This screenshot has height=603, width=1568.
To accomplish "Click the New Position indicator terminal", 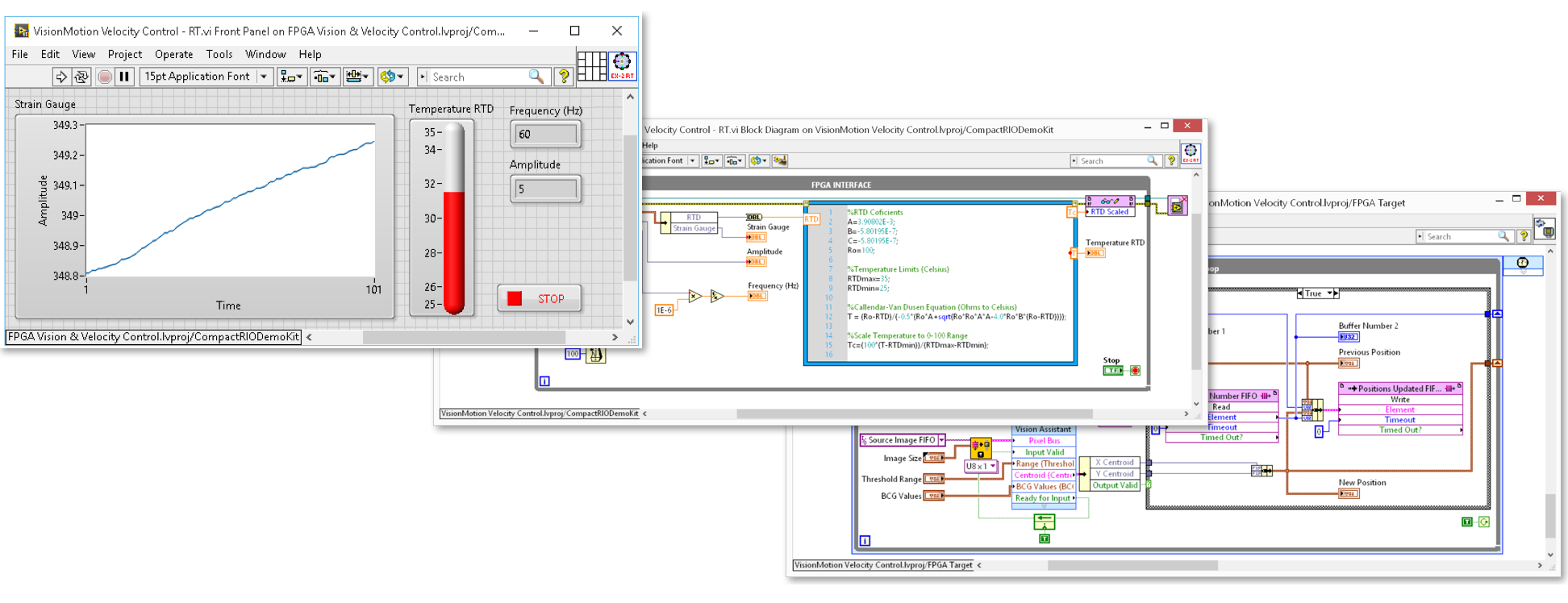I will [1349, 493].
